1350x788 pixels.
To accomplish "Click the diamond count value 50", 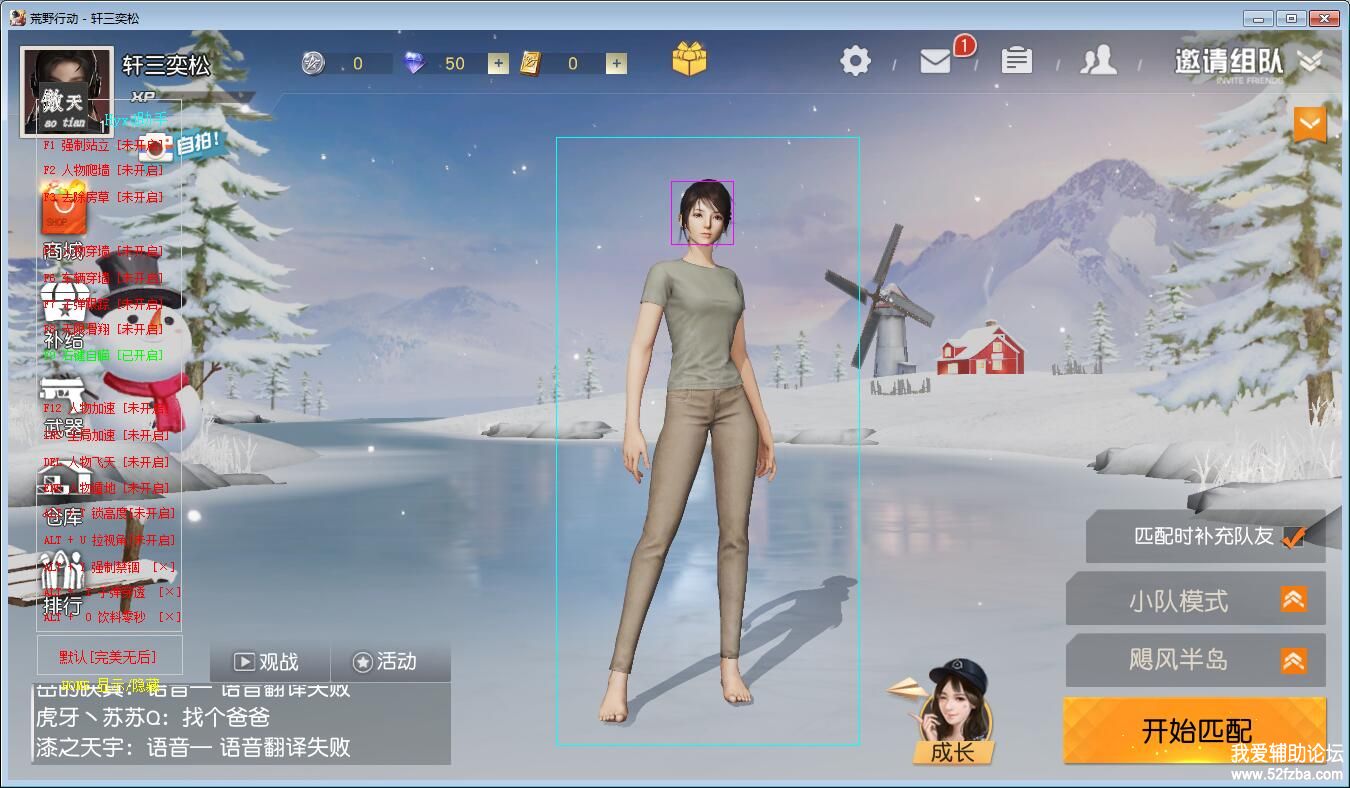I will [455, 63].
